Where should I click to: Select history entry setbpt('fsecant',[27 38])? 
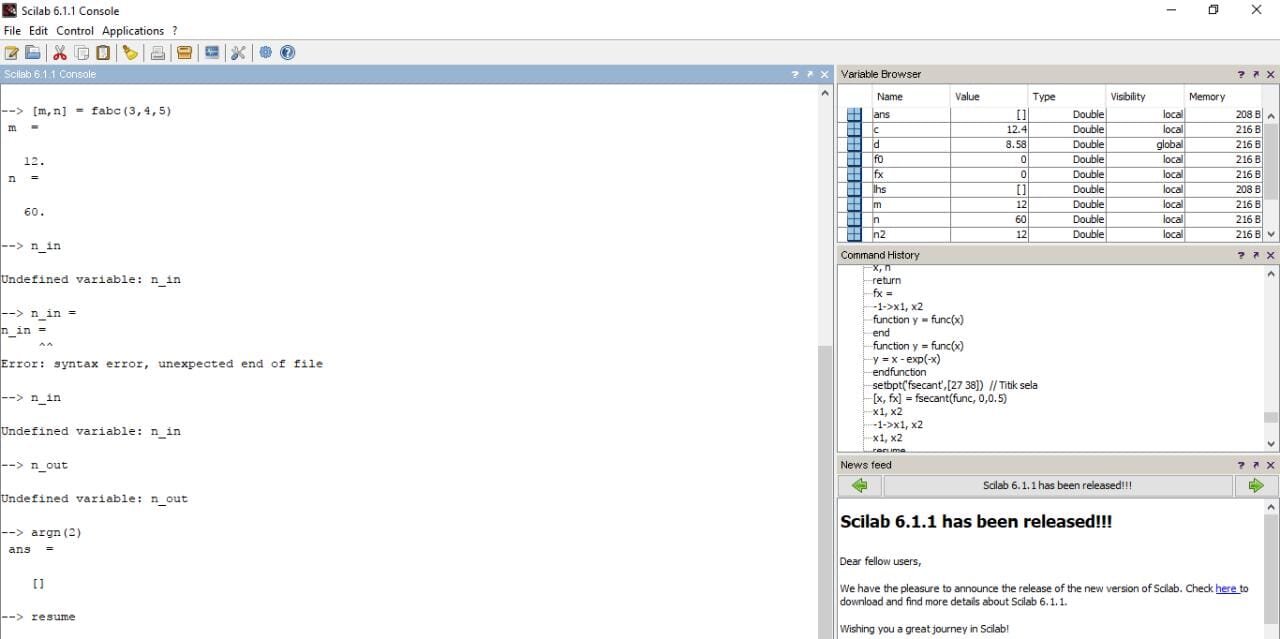click(x=955, y=385)
